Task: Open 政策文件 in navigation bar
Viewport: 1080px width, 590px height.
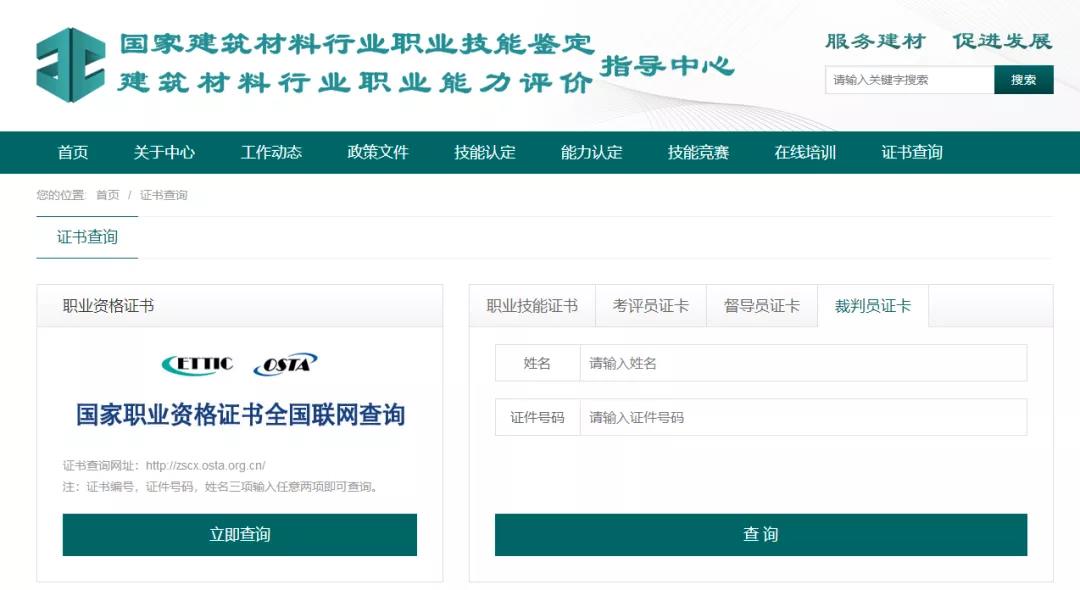Action: pos(378,153)
